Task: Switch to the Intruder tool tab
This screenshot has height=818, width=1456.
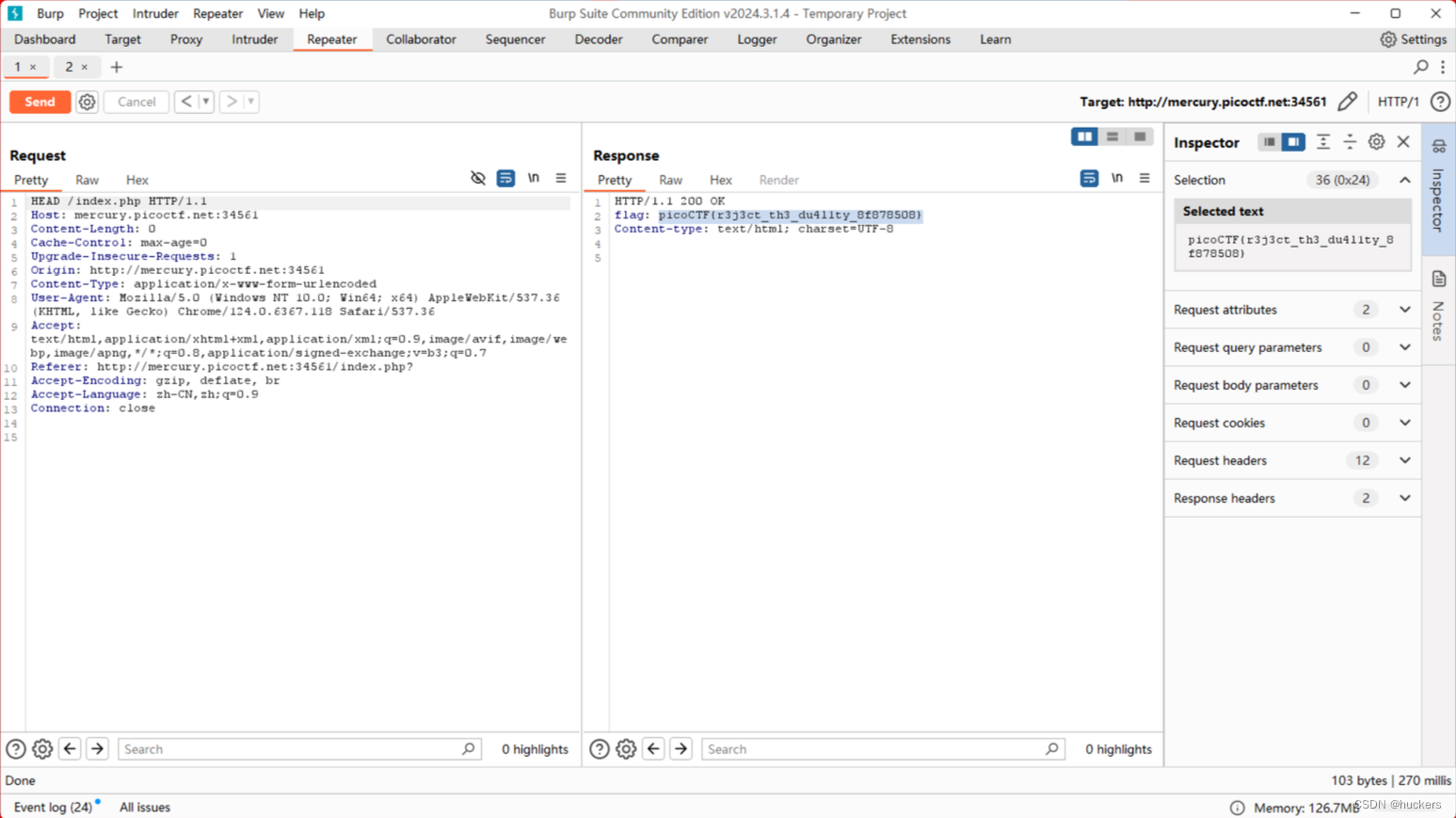Action: [x=254, y=40]
